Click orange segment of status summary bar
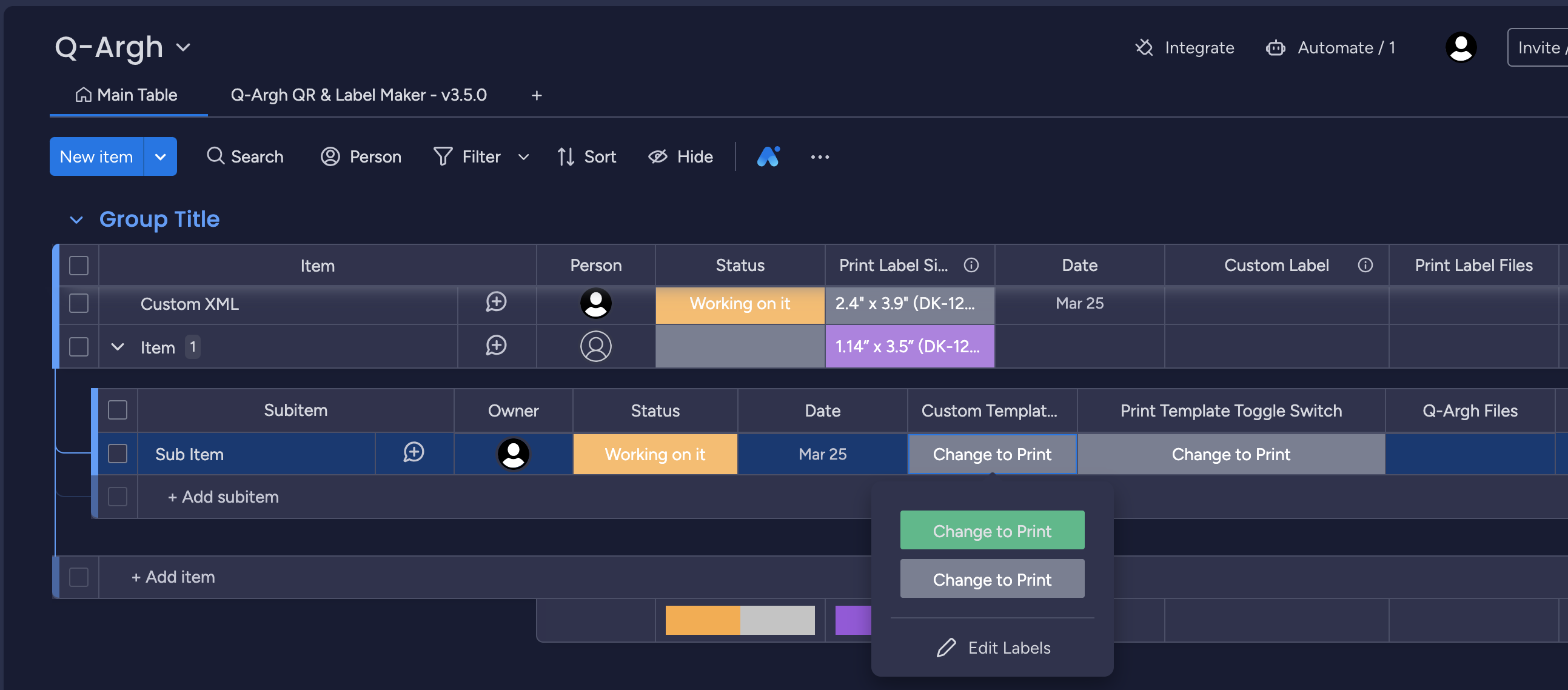 click(702, 620)
